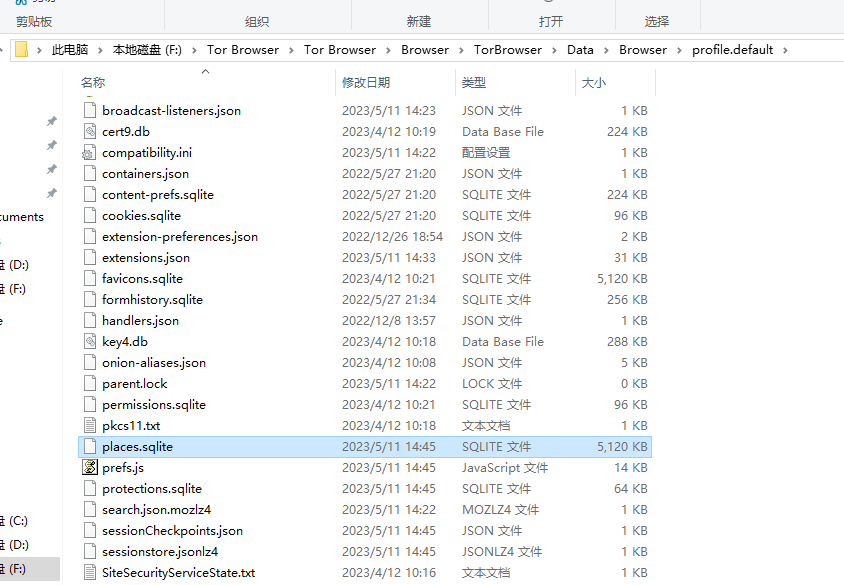Viewport: 844px width, 585px height.
Task: Expand chevron after second Tor Browser breadcrumb
Action: (388, 50)
